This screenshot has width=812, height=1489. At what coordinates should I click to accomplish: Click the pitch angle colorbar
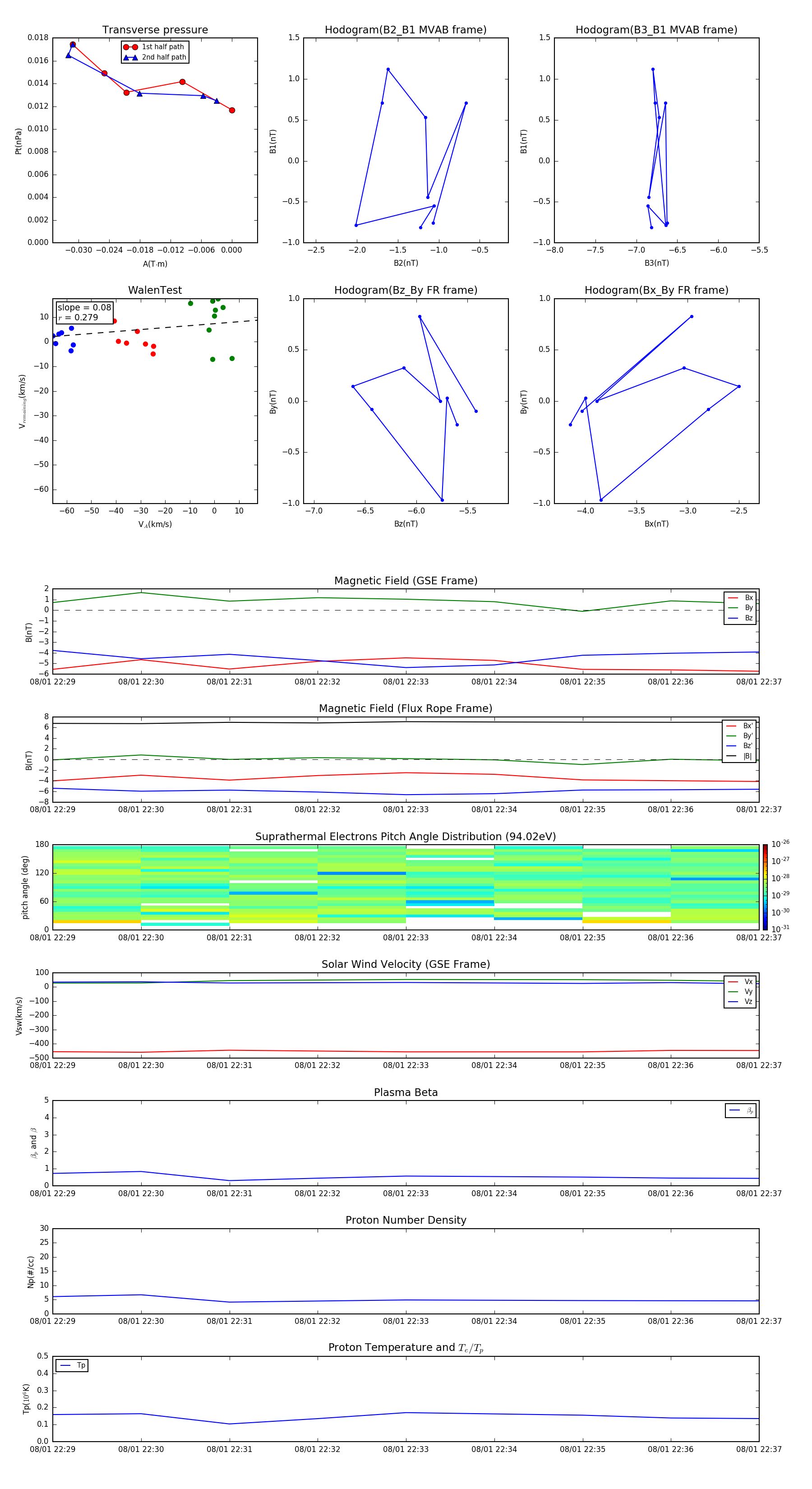[x=765, y=887]
